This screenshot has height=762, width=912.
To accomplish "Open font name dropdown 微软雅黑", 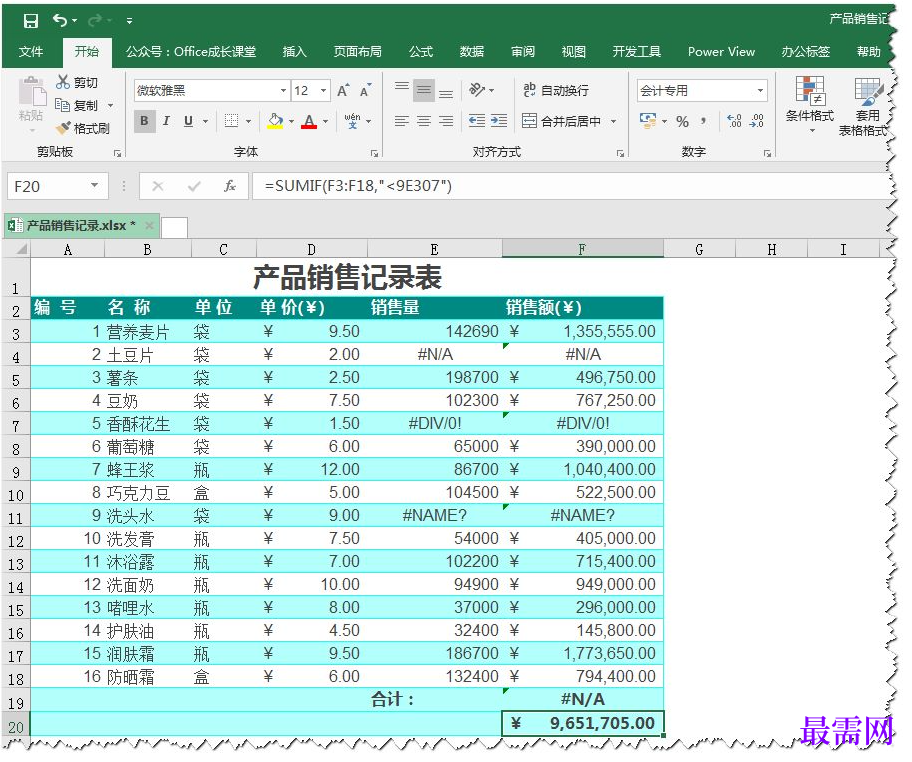I will (x=283, y=91).
